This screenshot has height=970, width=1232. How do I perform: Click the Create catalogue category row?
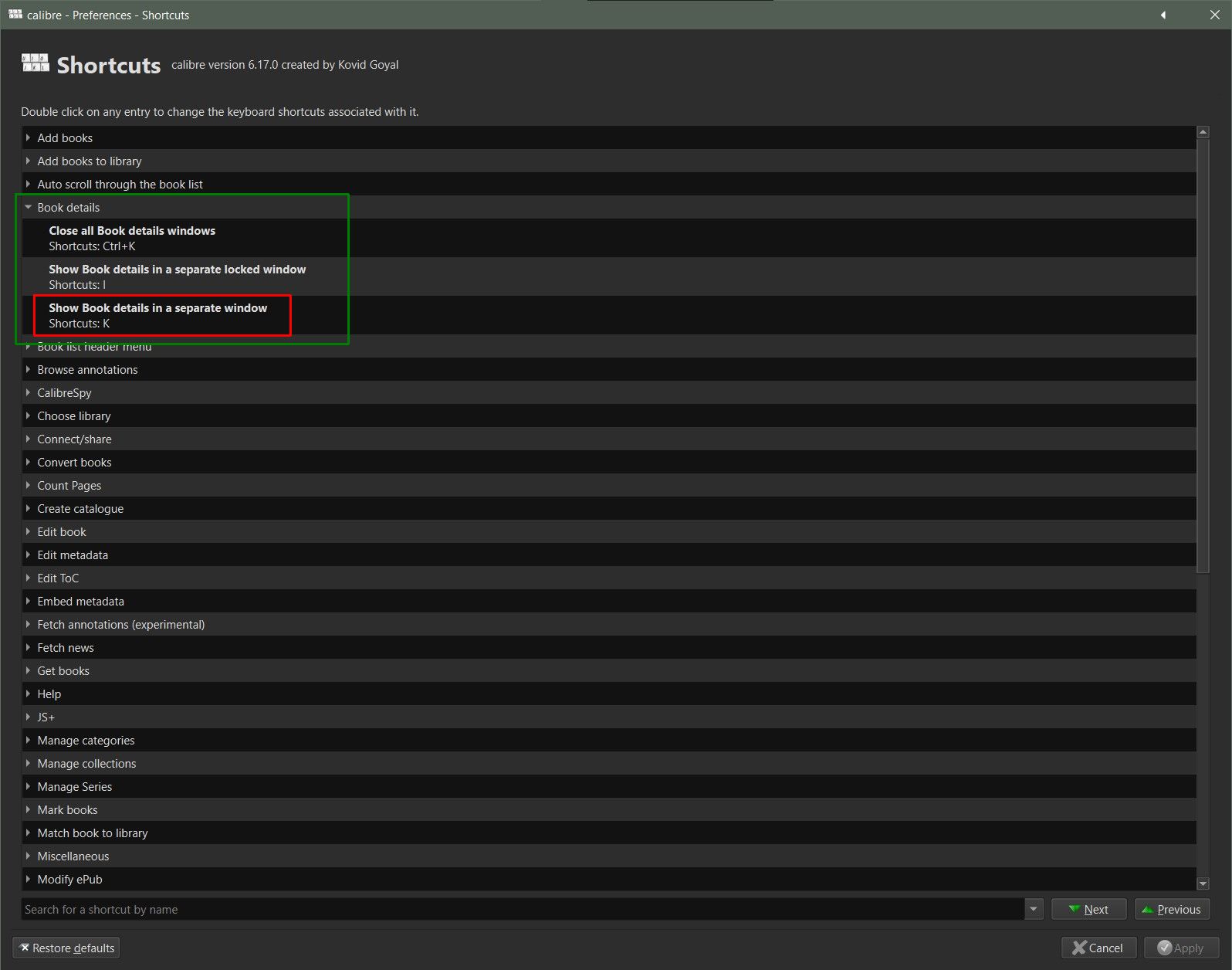point(609,508)
